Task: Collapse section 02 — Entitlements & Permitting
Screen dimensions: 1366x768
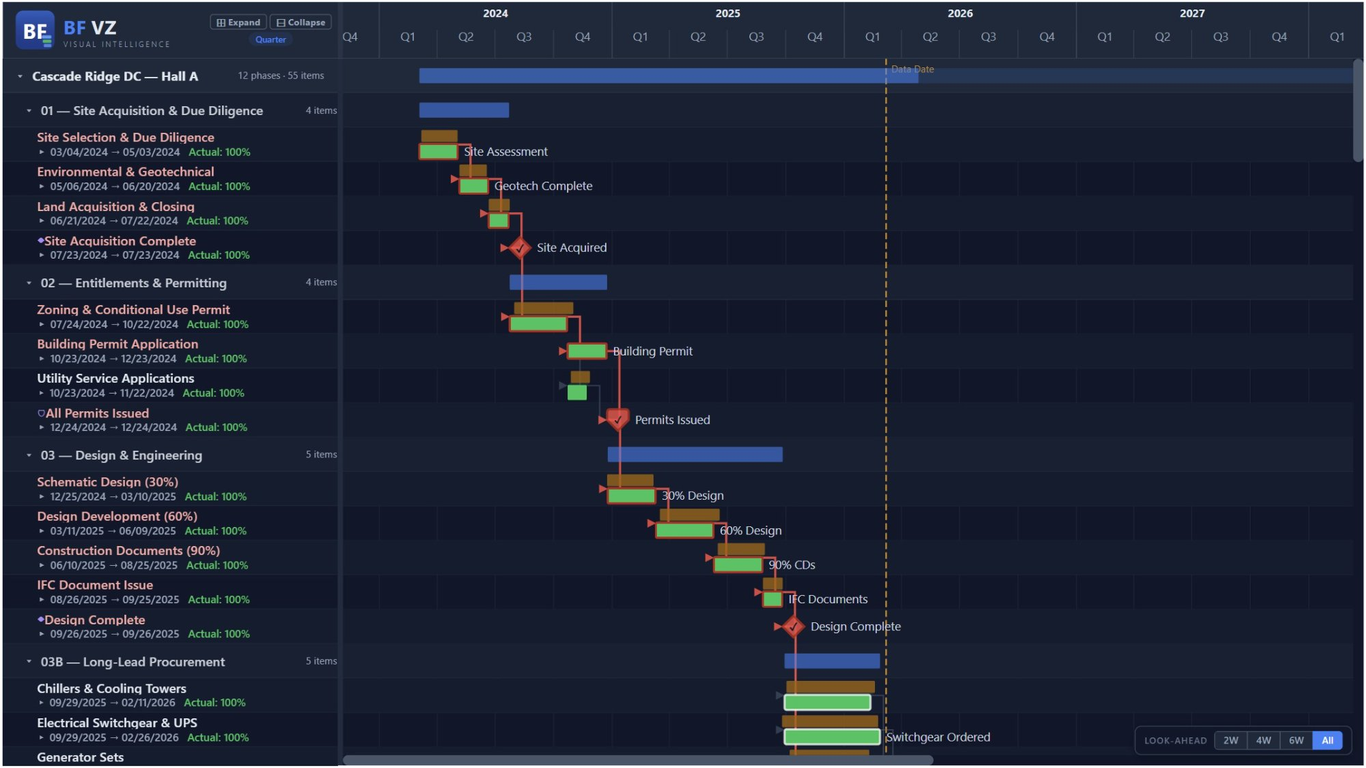Action: (x=27, y=283)
